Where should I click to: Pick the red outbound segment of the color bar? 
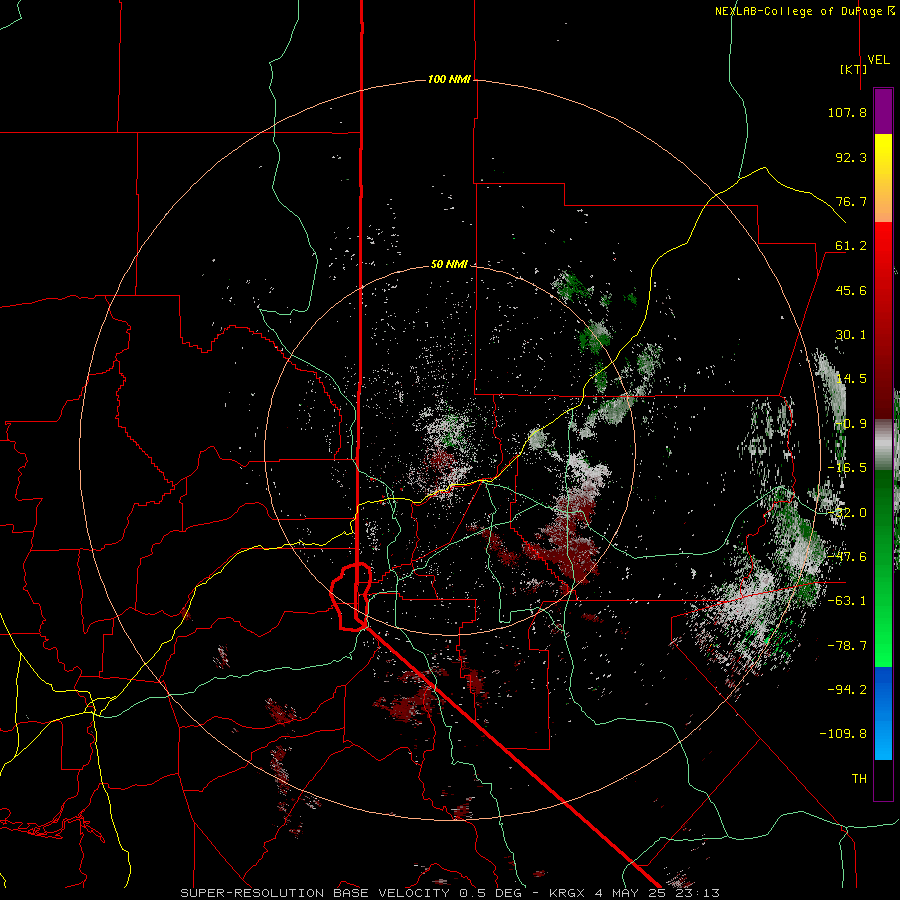coord(883,320)
